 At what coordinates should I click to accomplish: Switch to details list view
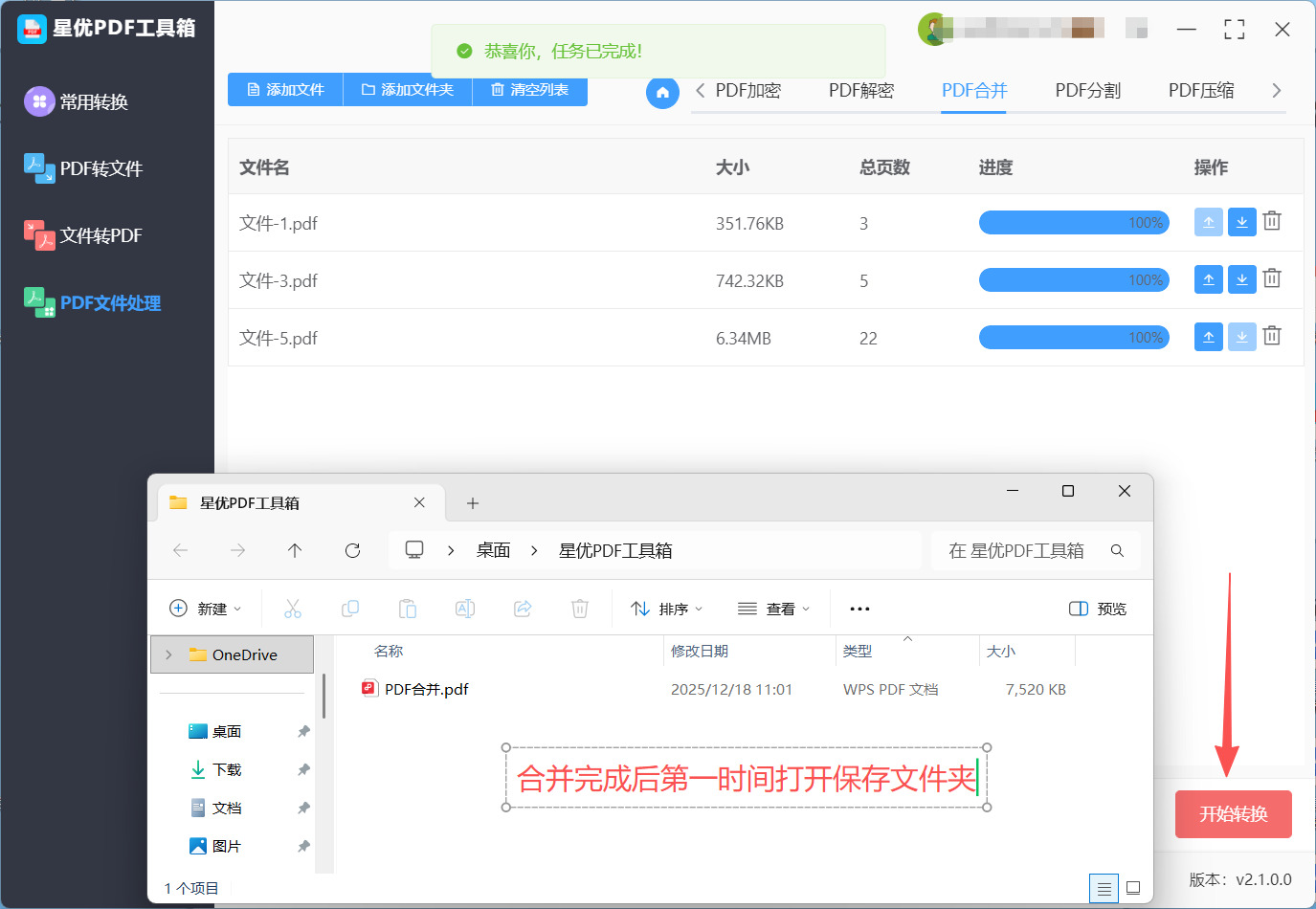point(1104,888)
